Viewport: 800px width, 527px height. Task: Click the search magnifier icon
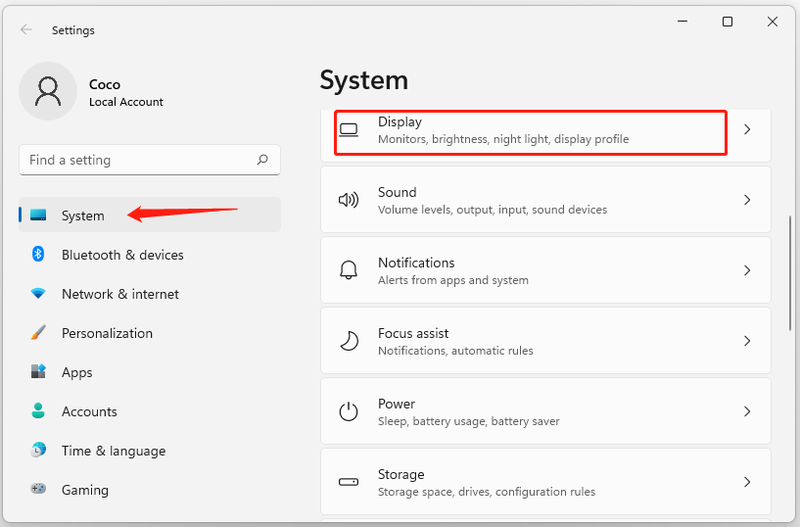point(262,160)
